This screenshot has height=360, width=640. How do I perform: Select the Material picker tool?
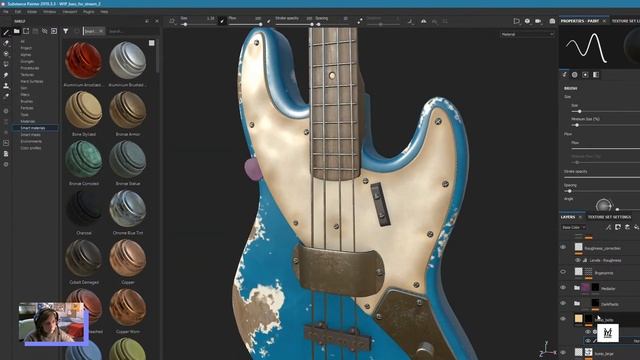tap(6, 97)
